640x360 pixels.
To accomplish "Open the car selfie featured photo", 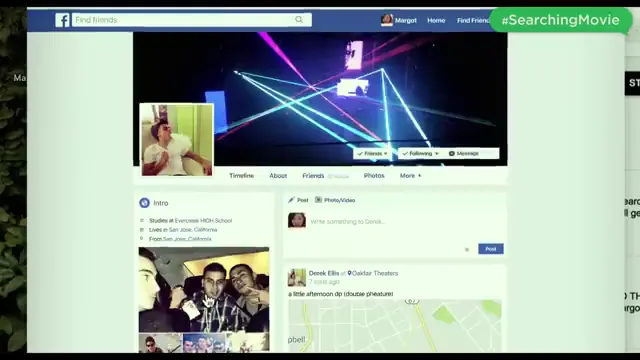I will tap(204, 289).
